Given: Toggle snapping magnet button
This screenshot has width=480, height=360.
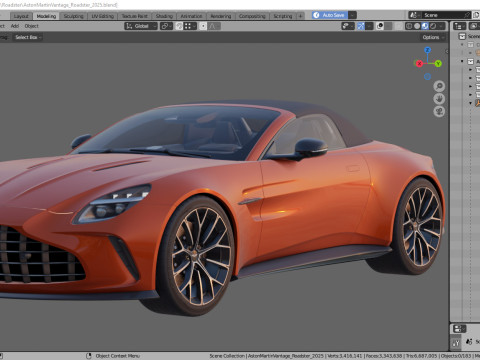Looking at the screenshot, I should (179, 26).
